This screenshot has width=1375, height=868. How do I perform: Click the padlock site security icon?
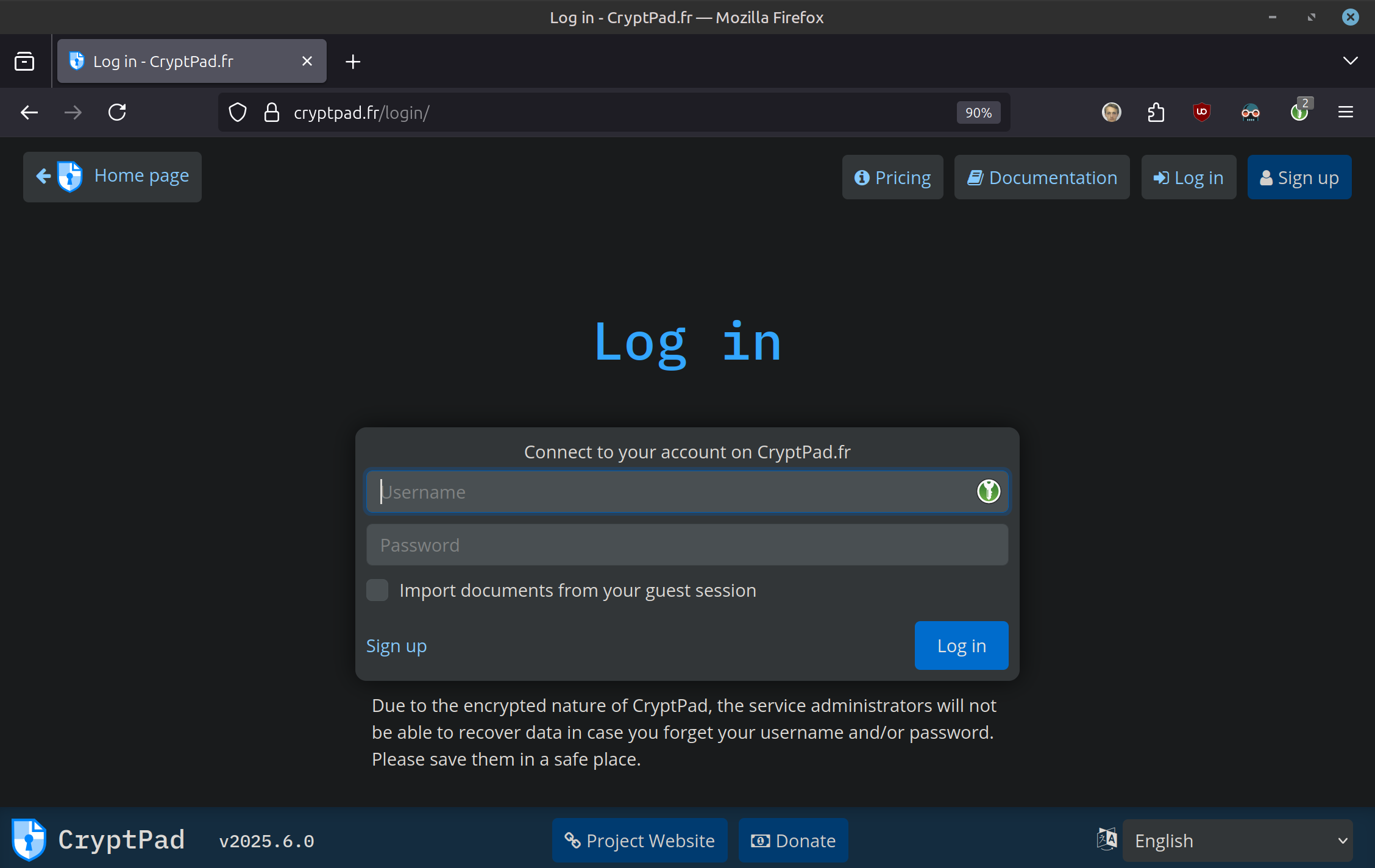272,113
